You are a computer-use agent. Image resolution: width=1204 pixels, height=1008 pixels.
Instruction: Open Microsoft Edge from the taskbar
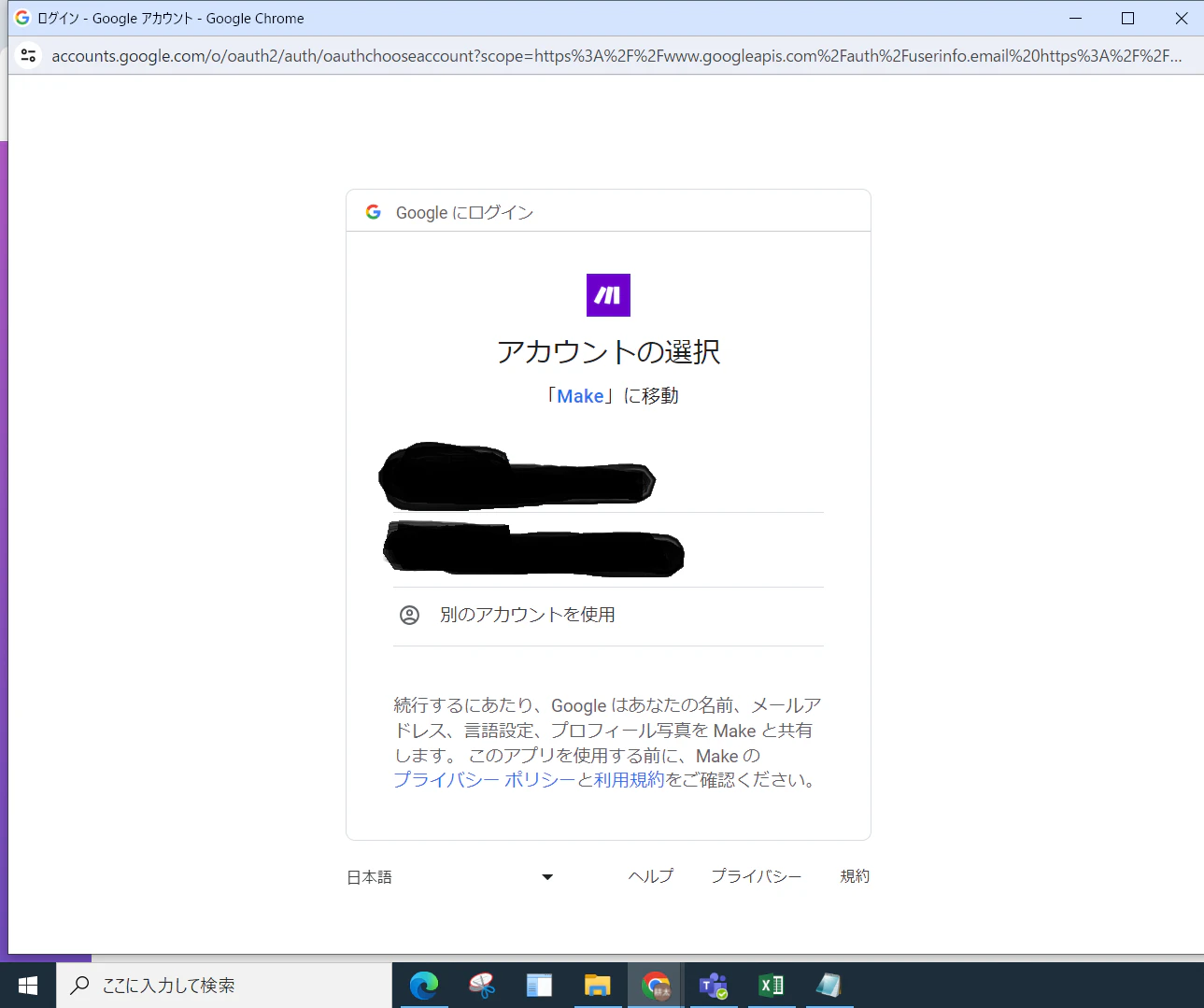click(x=424, y=986)
